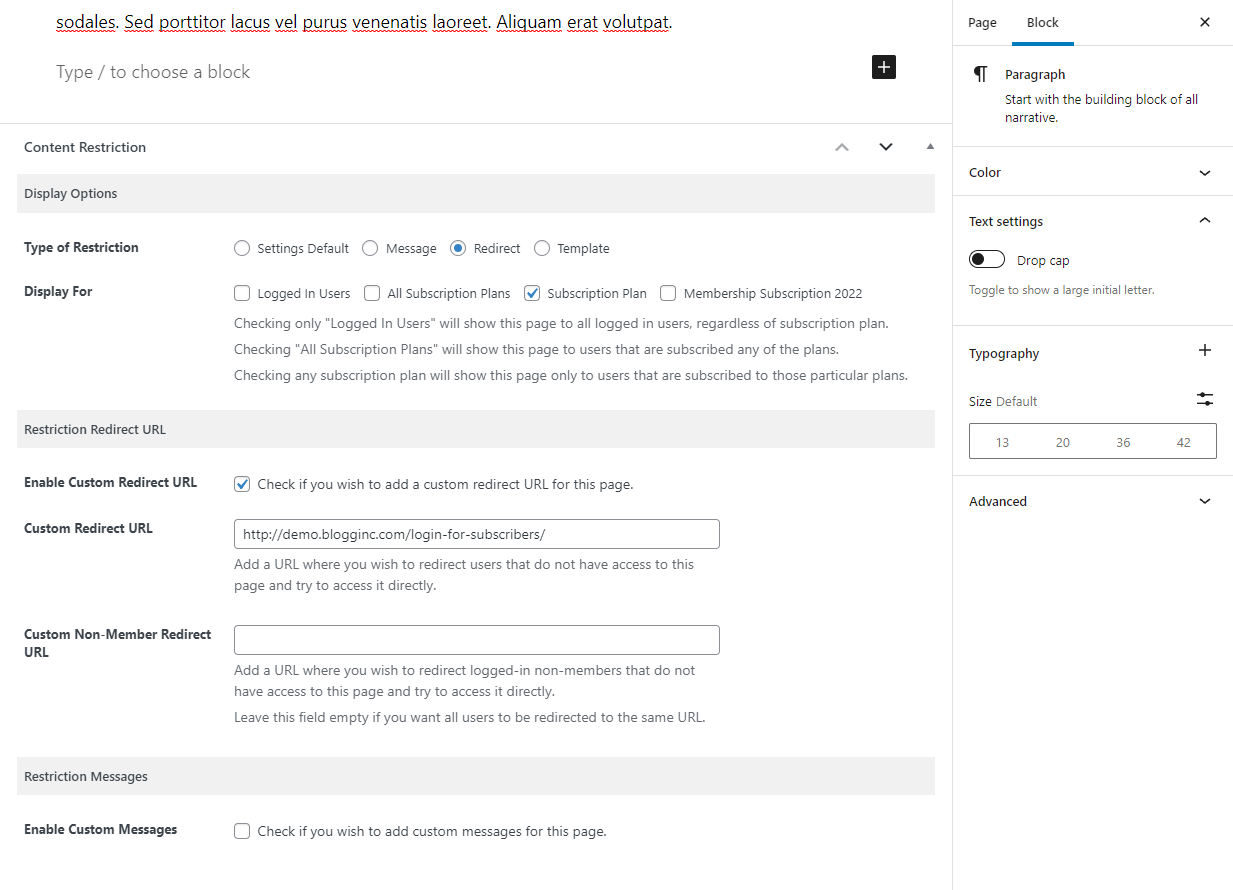
Task: Choose font size 36
Action: coord(1123,442)
